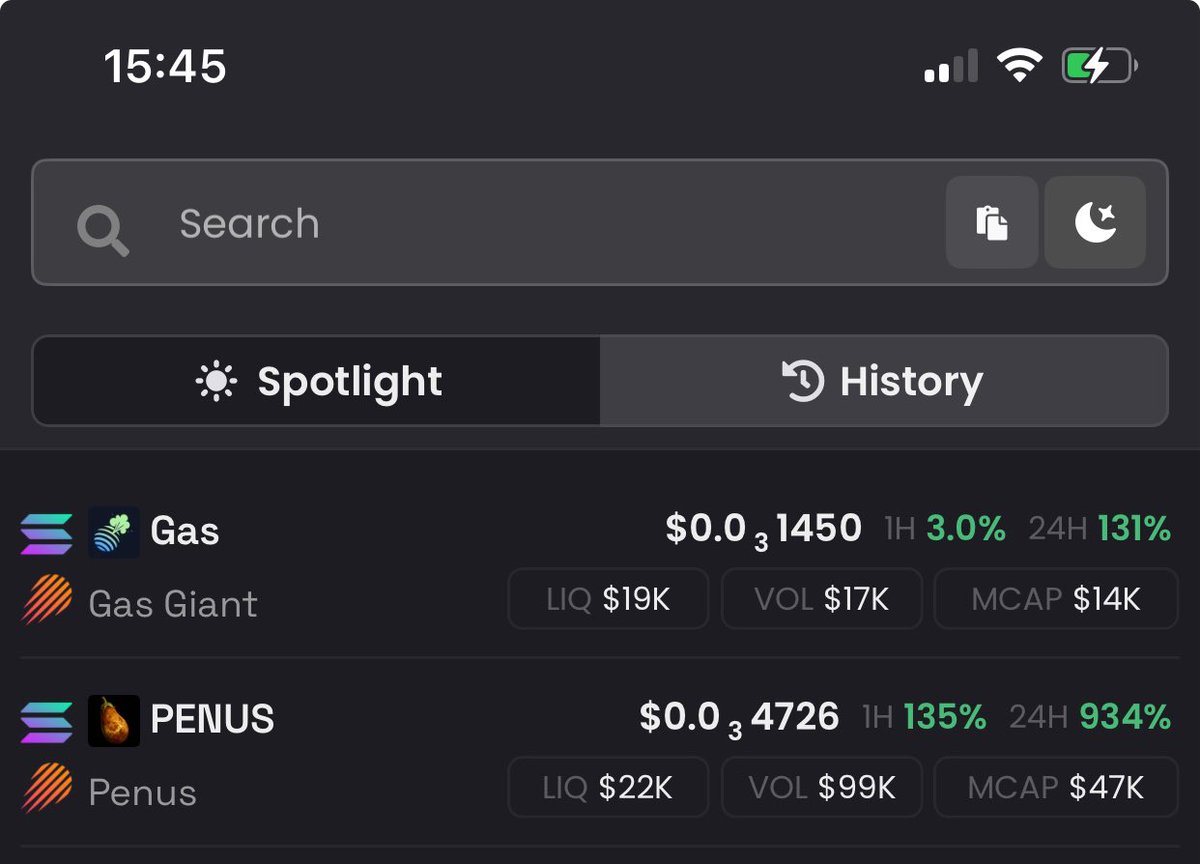
Task: Toggle dark mode with moon icon
Action: 1095,222
